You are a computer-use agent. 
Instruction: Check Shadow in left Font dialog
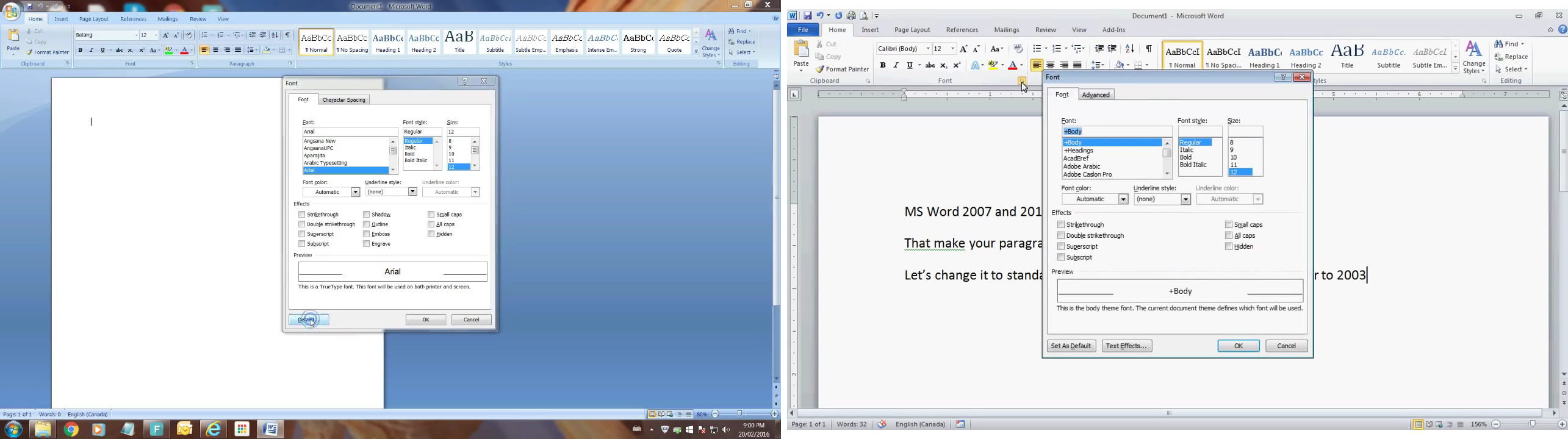pyautogui.click(x=366, y=215)
